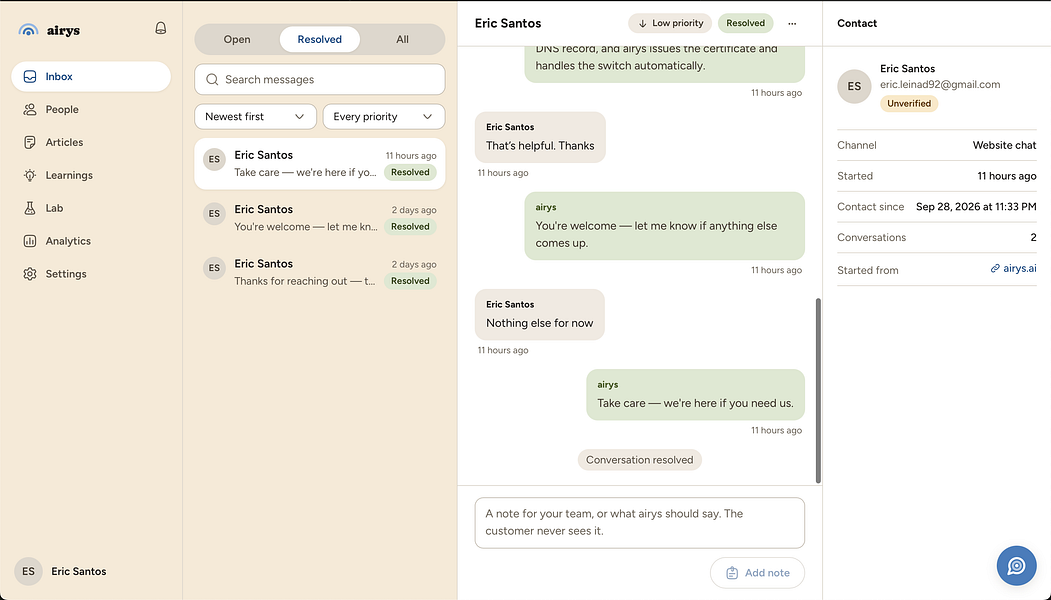Click the Learnings lightbulb icon

click(x=30, y=175)
